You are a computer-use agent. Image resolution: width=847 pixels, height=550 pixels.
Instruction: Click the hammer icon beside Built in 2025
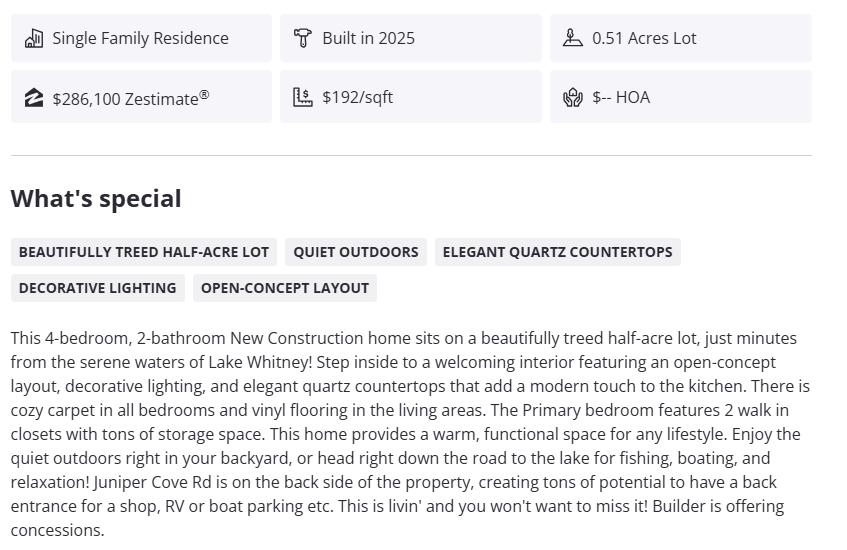pos(303,38)
